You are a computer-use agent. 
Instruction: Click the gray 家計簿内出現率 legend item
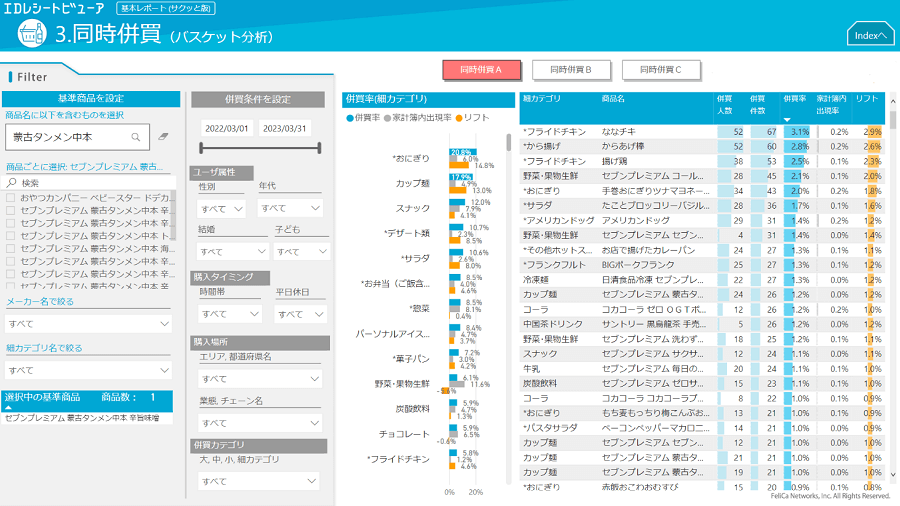pos(417,118)
